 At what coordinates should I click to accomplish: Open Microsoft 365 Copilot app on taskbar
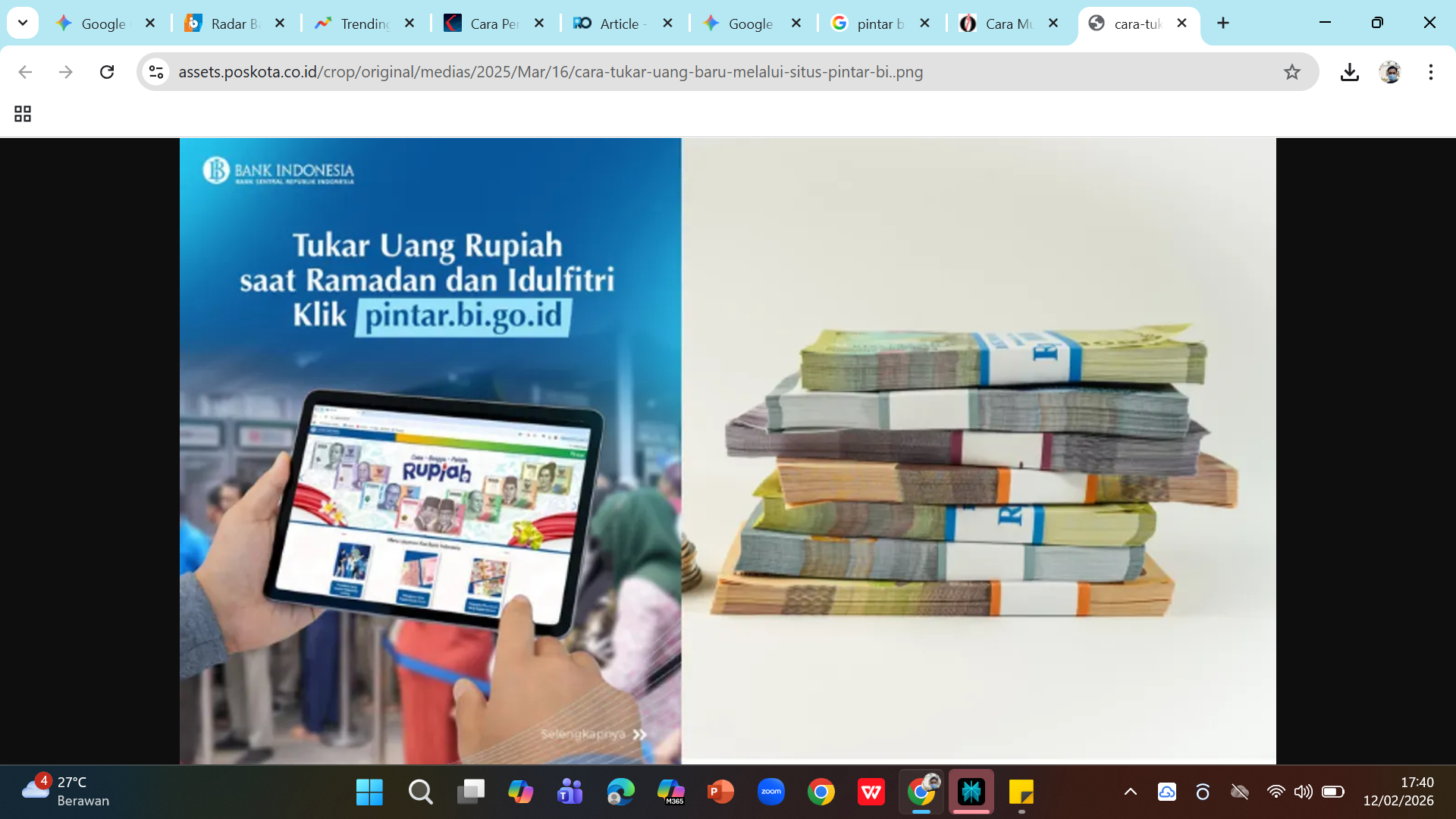[x=670, y=792]
